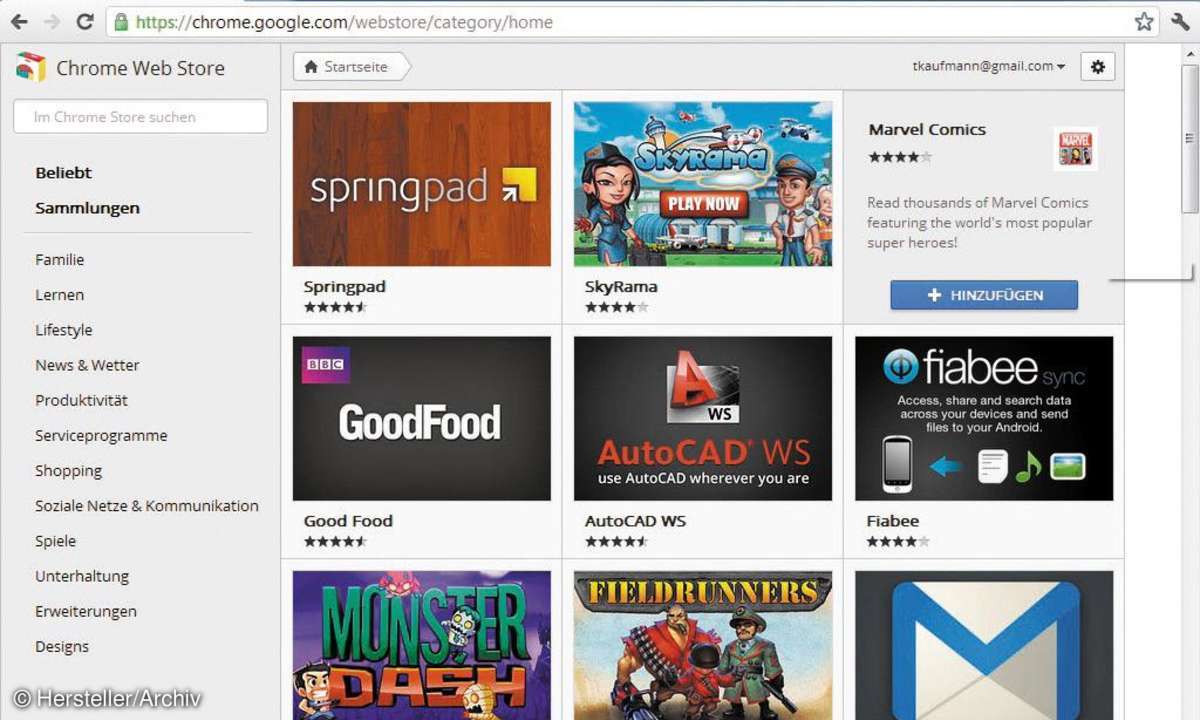Browse the Spiele category
1200x720 pixels.
56,541
